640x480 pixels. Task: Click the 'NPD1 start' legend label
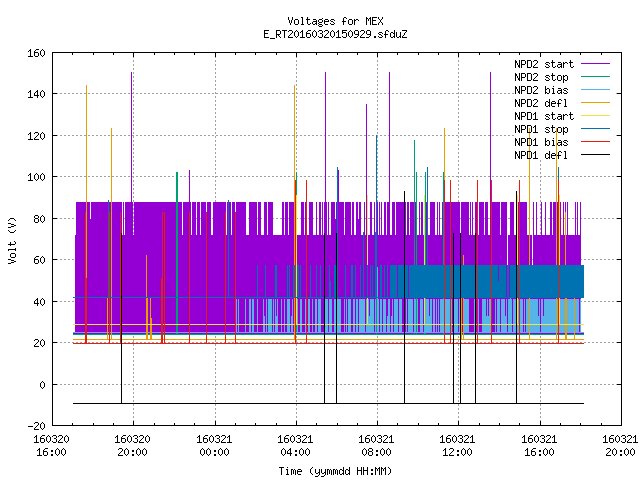click(x=544, y=116)
